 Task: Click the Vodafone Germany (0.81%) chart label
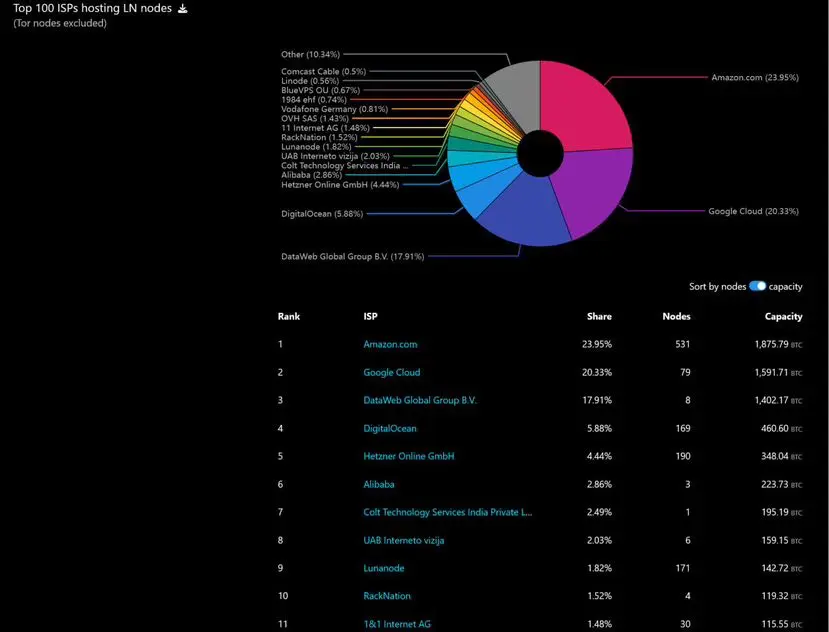coord(335,109)
